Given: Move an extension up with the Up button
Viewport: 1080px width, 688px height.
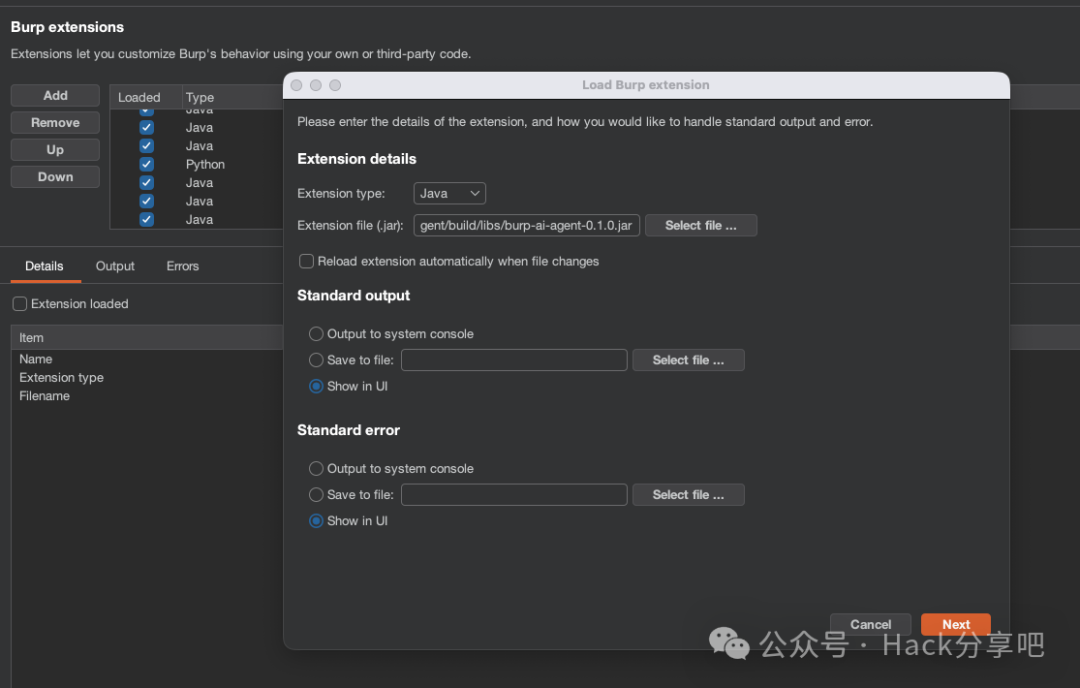Looking at the screenshot, I should [x=54, y=149].
